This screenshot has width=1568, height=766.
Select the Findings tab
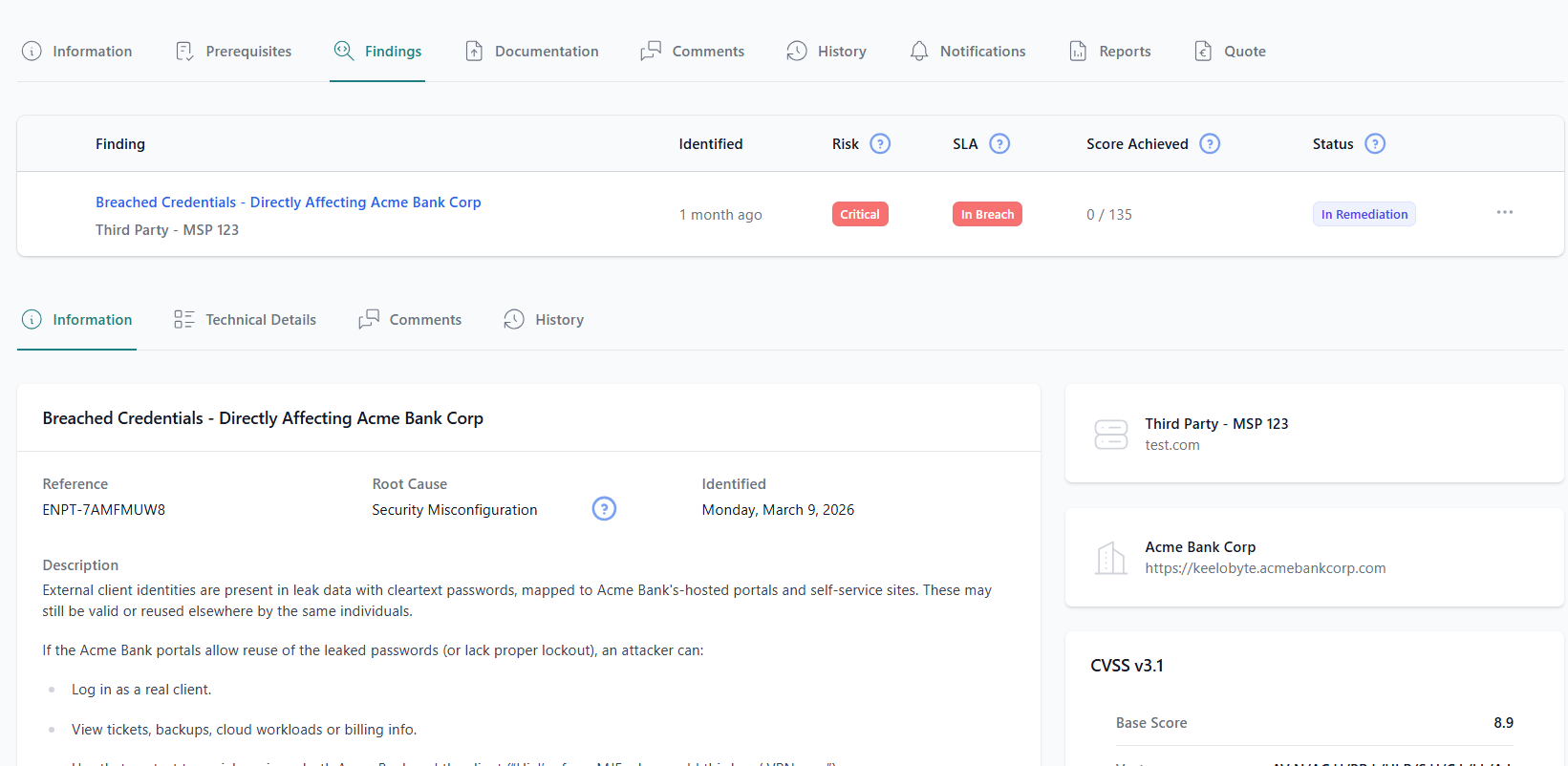coord(377,52)
